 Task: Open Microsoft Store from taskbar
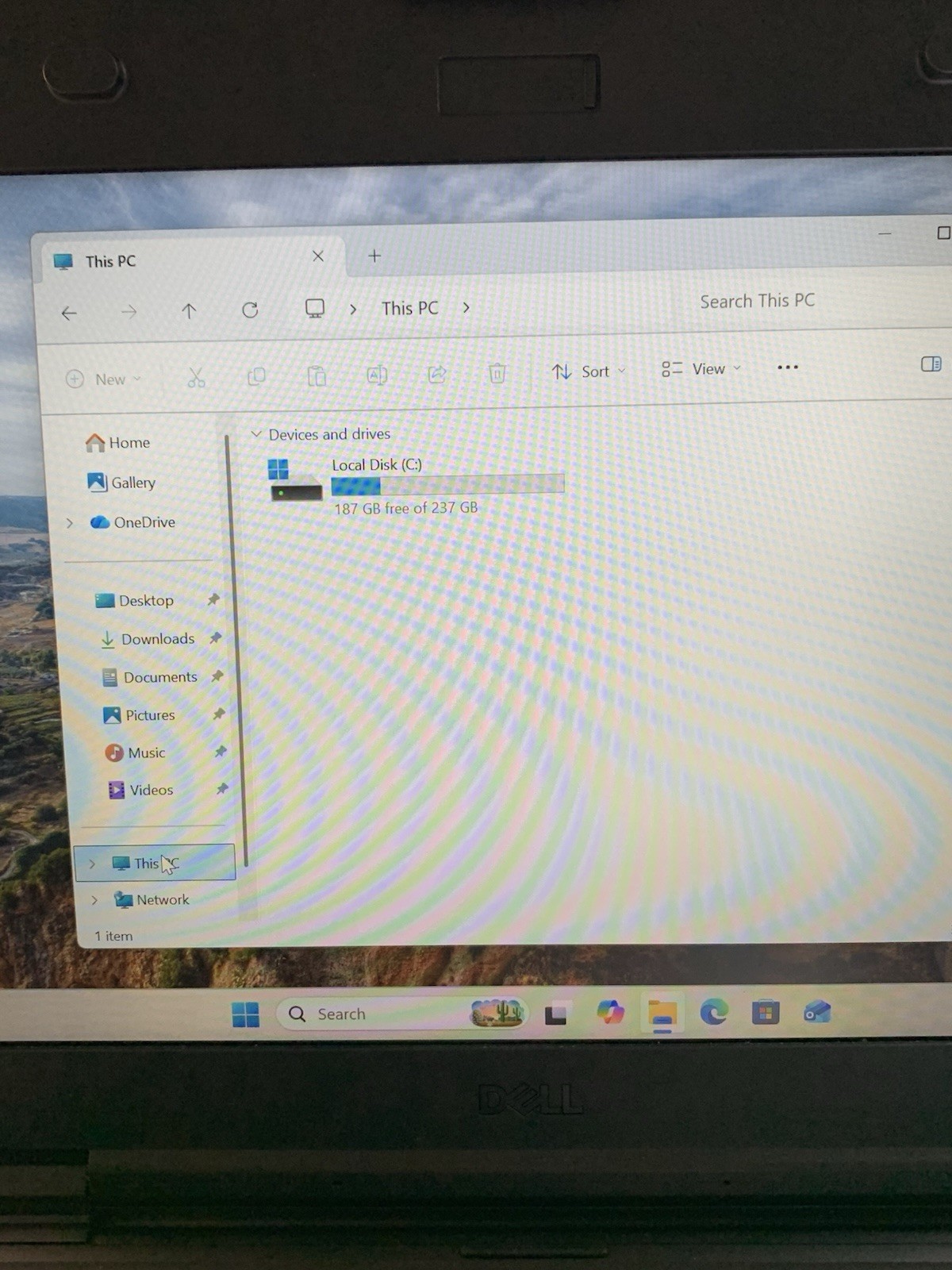pos(766,1012)
